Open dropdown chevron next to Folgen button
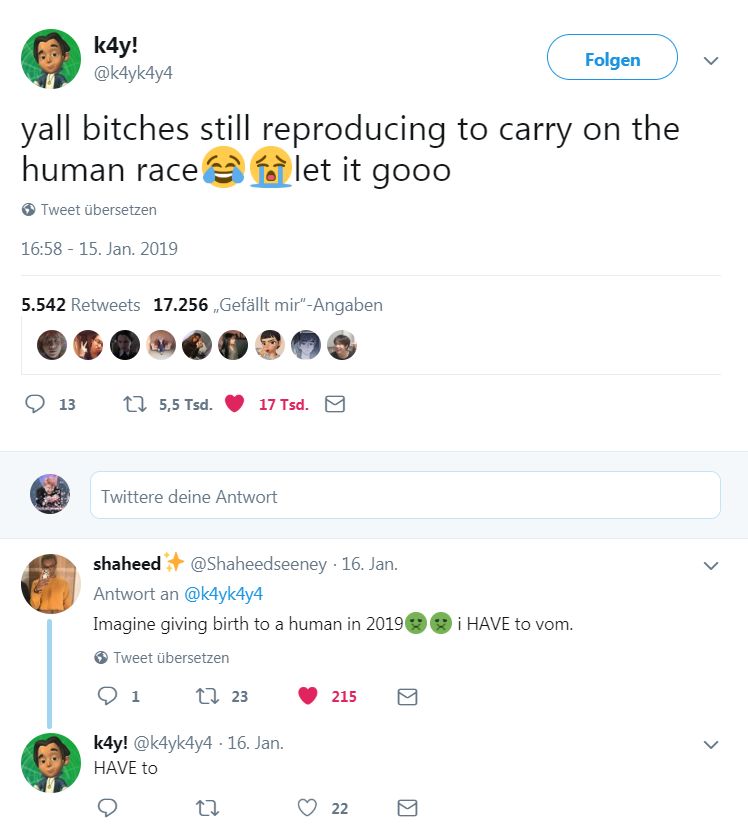 (711, 61)
